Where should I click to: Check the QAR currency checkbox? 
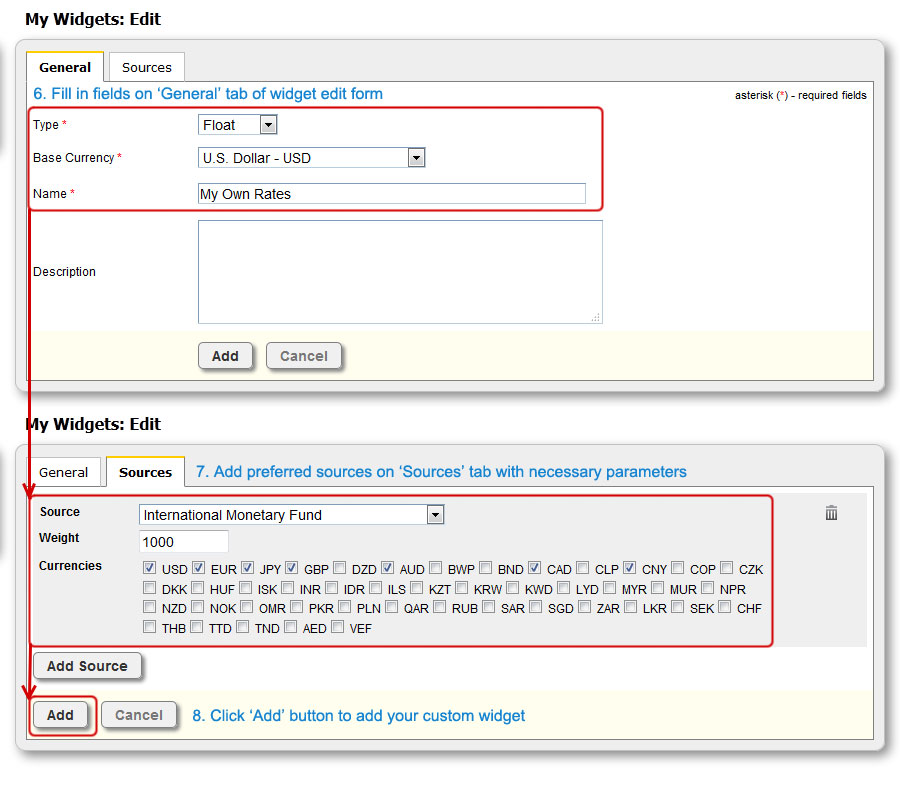[391, 607]
